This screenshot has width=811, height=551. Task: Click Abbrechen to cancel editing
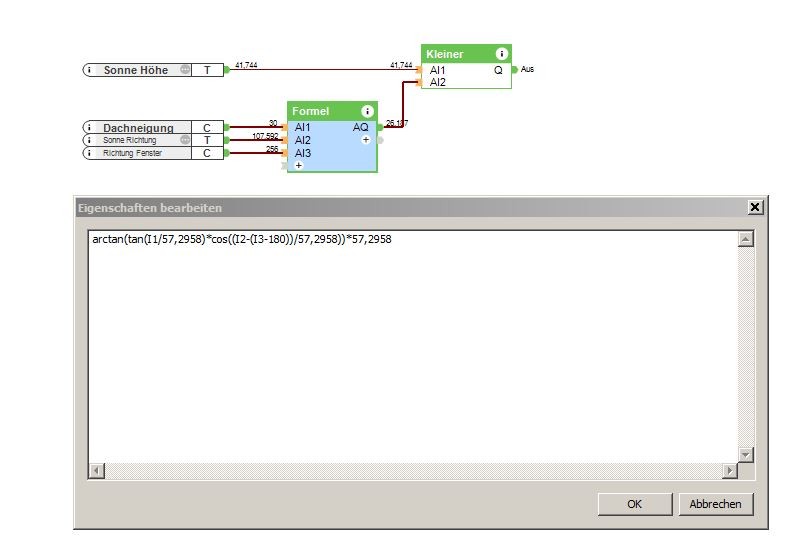click(715, 504)
